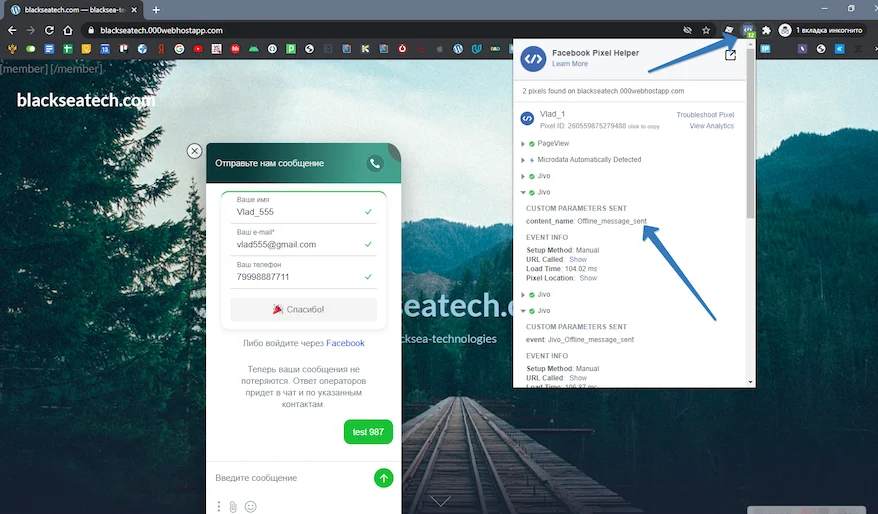This screenshot has height=514, width=878.
Task: Open the Google Keep bookmark icon
Action: pyautogui.click(x=86, y=49)
